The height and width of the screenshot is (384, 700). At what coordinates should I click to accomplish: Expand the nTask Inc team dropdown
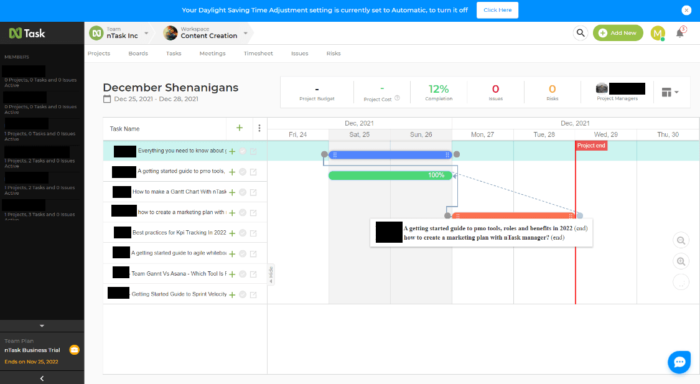(146, 33)
